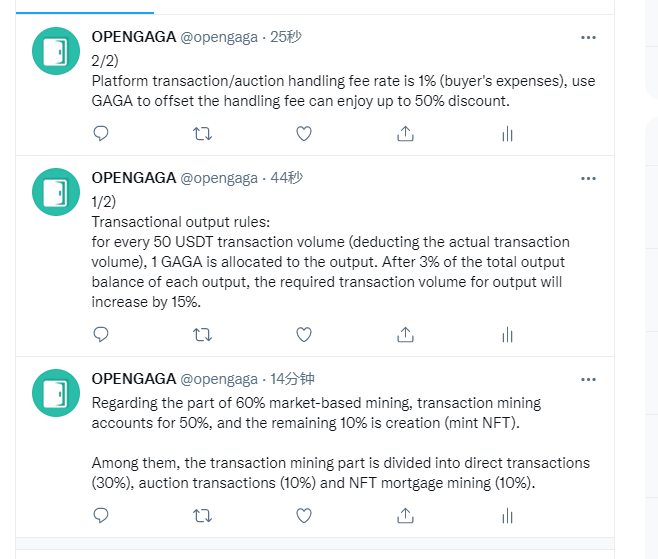This screenshot has width=658, height=559.
Task: Open @opengaga handle on the 44秒 tweet
Action: click(219, 178)
